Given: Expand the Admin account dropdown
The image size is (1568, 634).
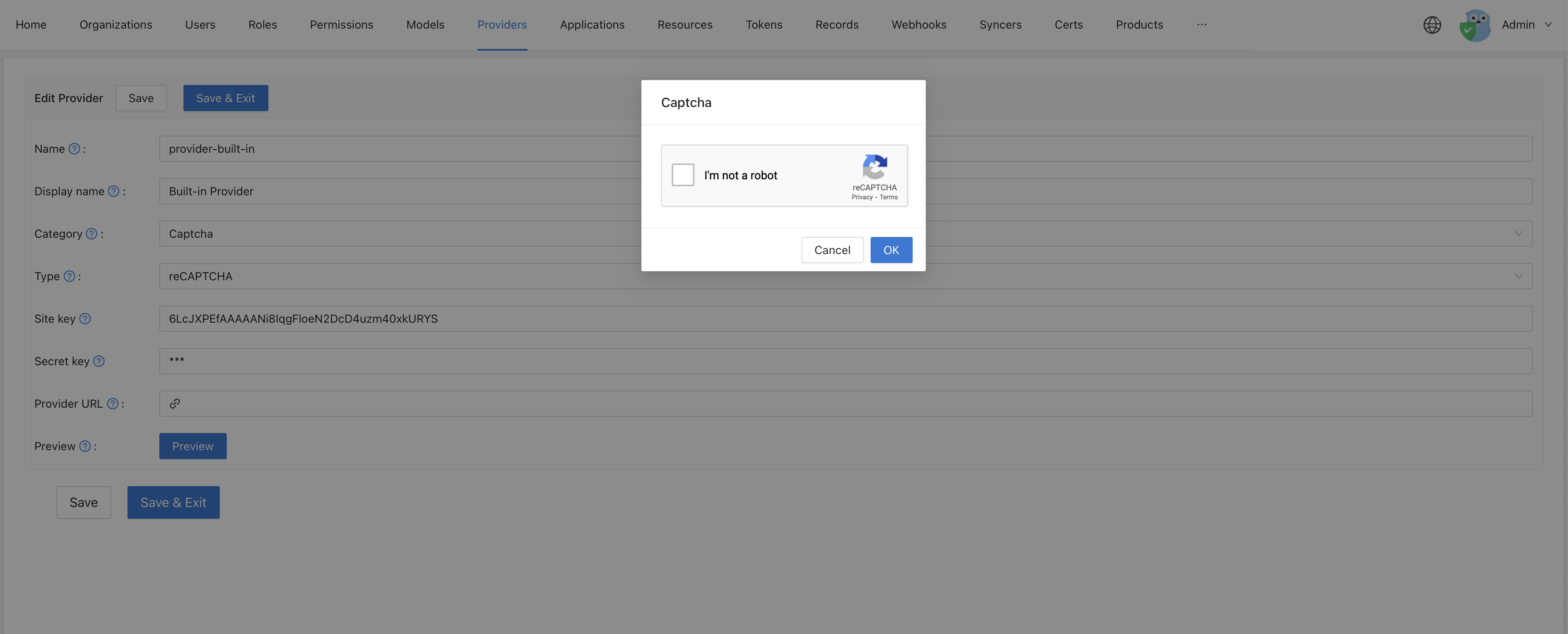Looking at the screenshot, I should click(1548, 25).
